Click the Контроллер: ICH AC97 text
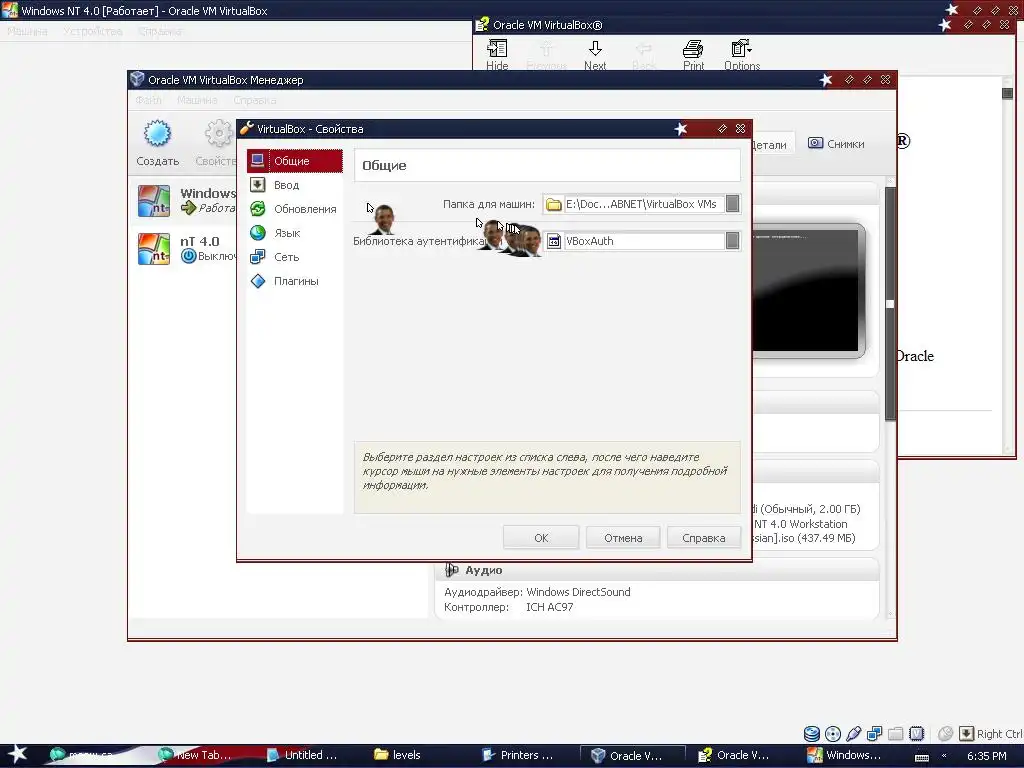 click(508, 607)
